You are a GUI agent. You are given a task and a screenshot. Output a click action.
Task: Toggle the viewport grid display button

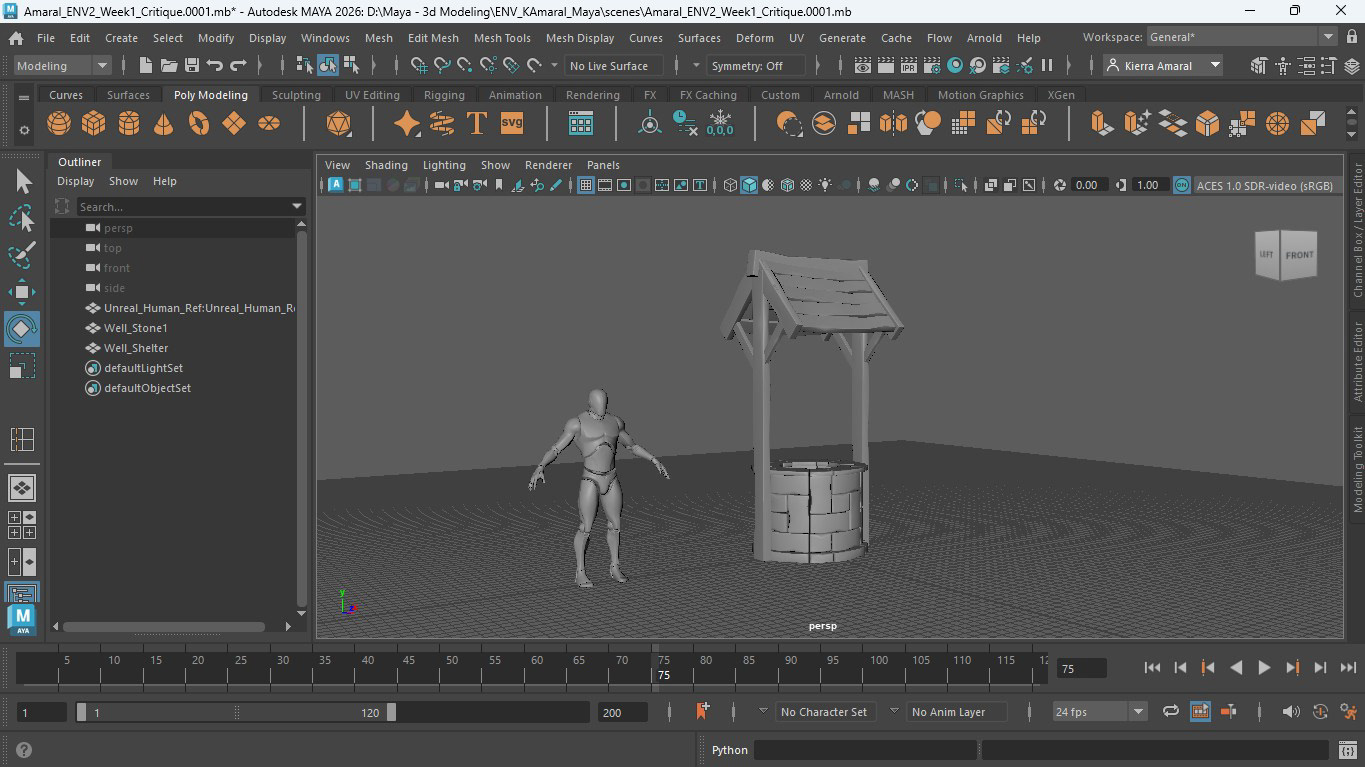click(x=586, y=185)
